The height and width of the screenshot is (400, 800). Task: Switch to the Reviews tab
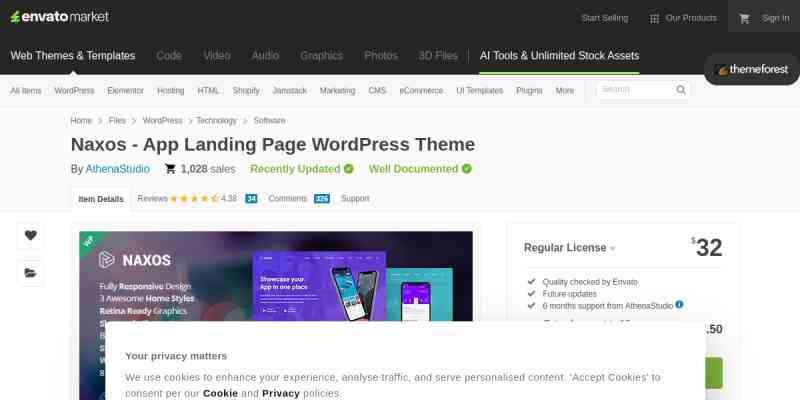tap(153, 199)
